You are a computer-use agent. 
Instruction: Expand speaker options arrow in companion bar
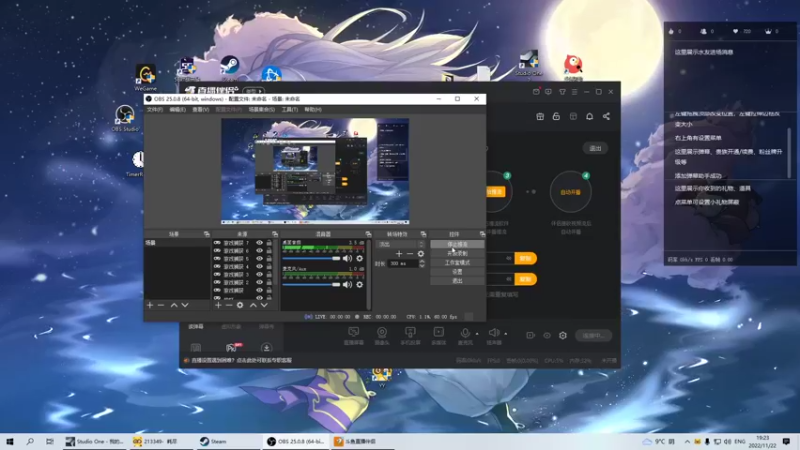click(506, 334)
